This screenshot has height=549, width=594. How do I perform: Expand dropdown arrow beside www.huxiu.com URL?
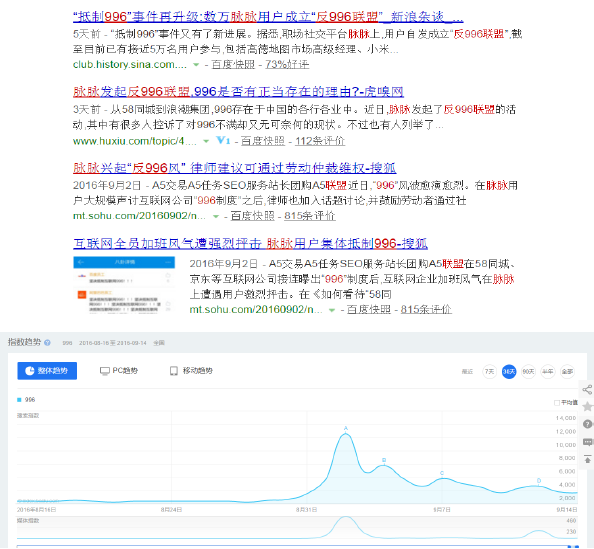206,141
